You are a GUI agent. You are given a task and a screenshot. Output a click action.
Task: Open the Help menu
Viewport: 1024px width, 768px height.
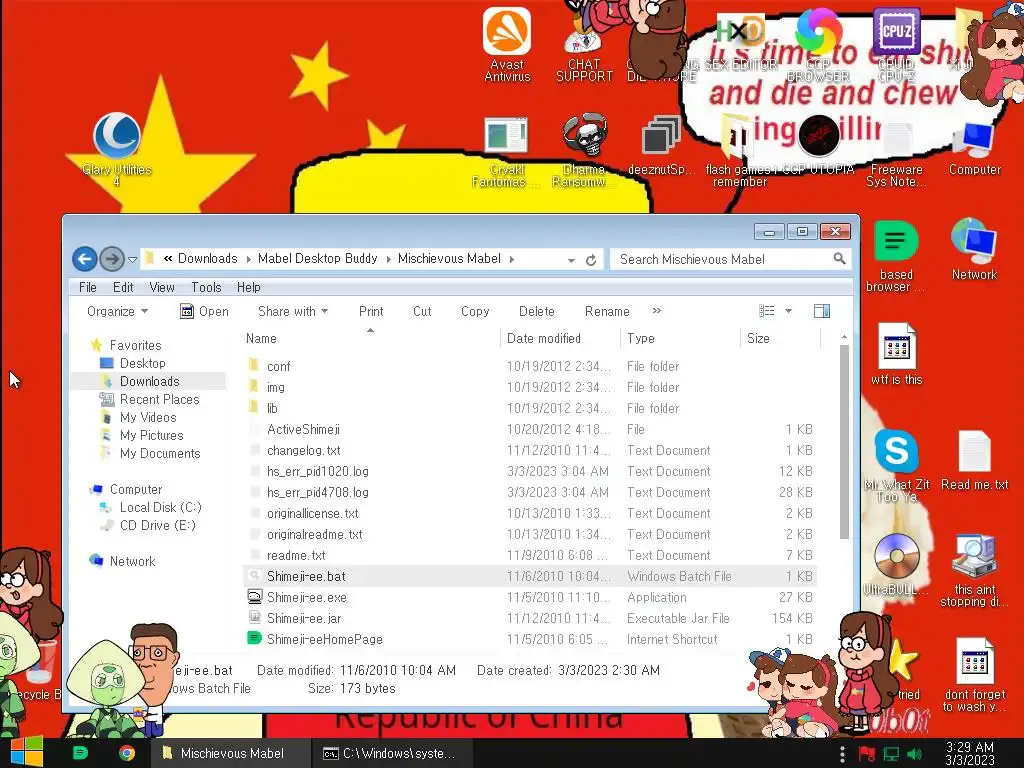[x=248, y=287]
